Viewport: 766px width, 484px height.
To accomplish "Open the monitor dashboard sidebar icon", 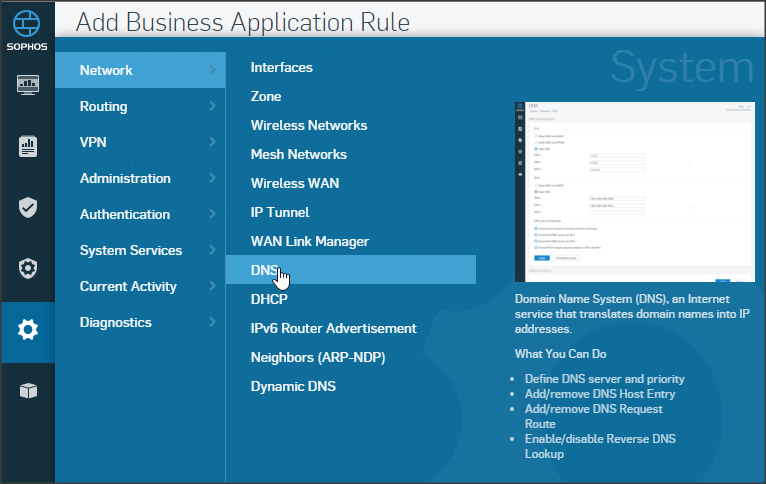I will point(28,85).
